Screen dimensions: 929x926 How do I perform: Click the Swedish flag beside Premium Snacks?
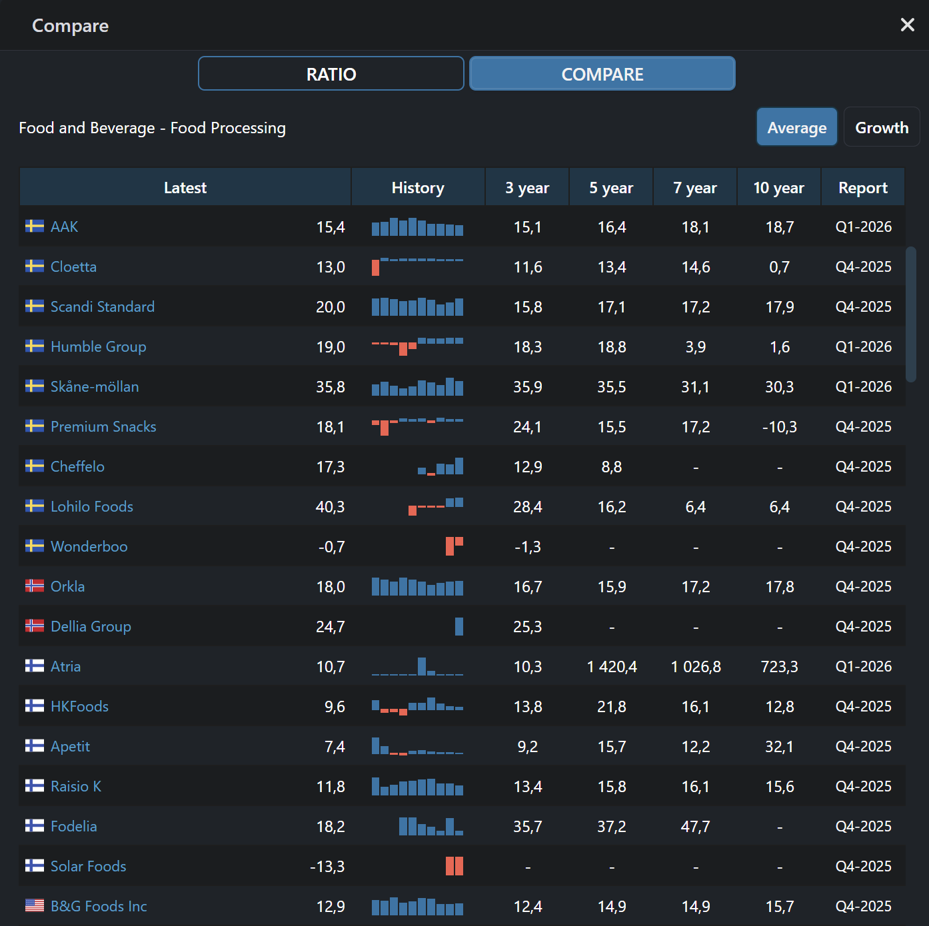(34, 425)
